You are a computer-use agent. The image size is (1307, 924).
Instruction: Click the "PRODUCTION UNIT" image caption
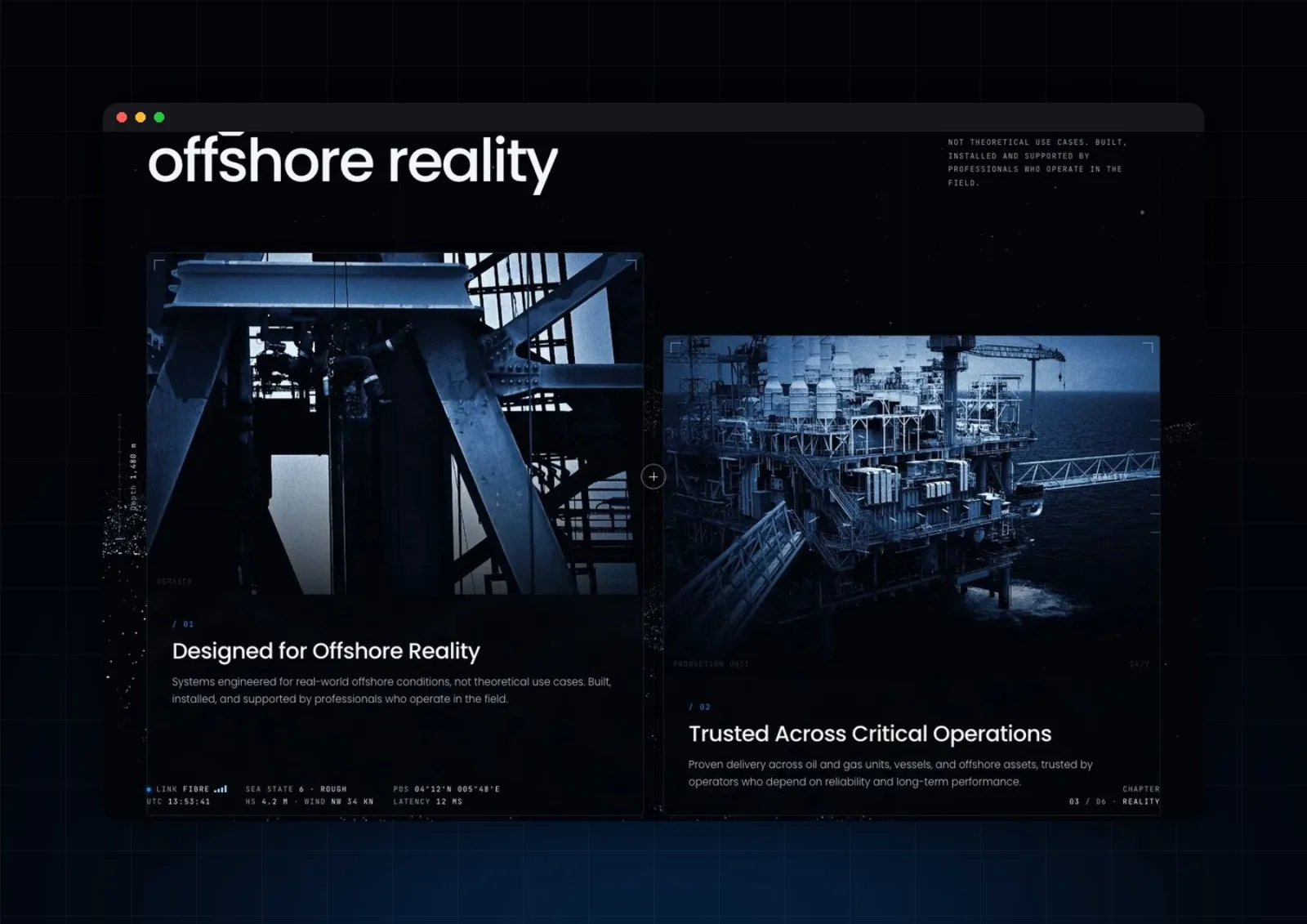[711, 664]
